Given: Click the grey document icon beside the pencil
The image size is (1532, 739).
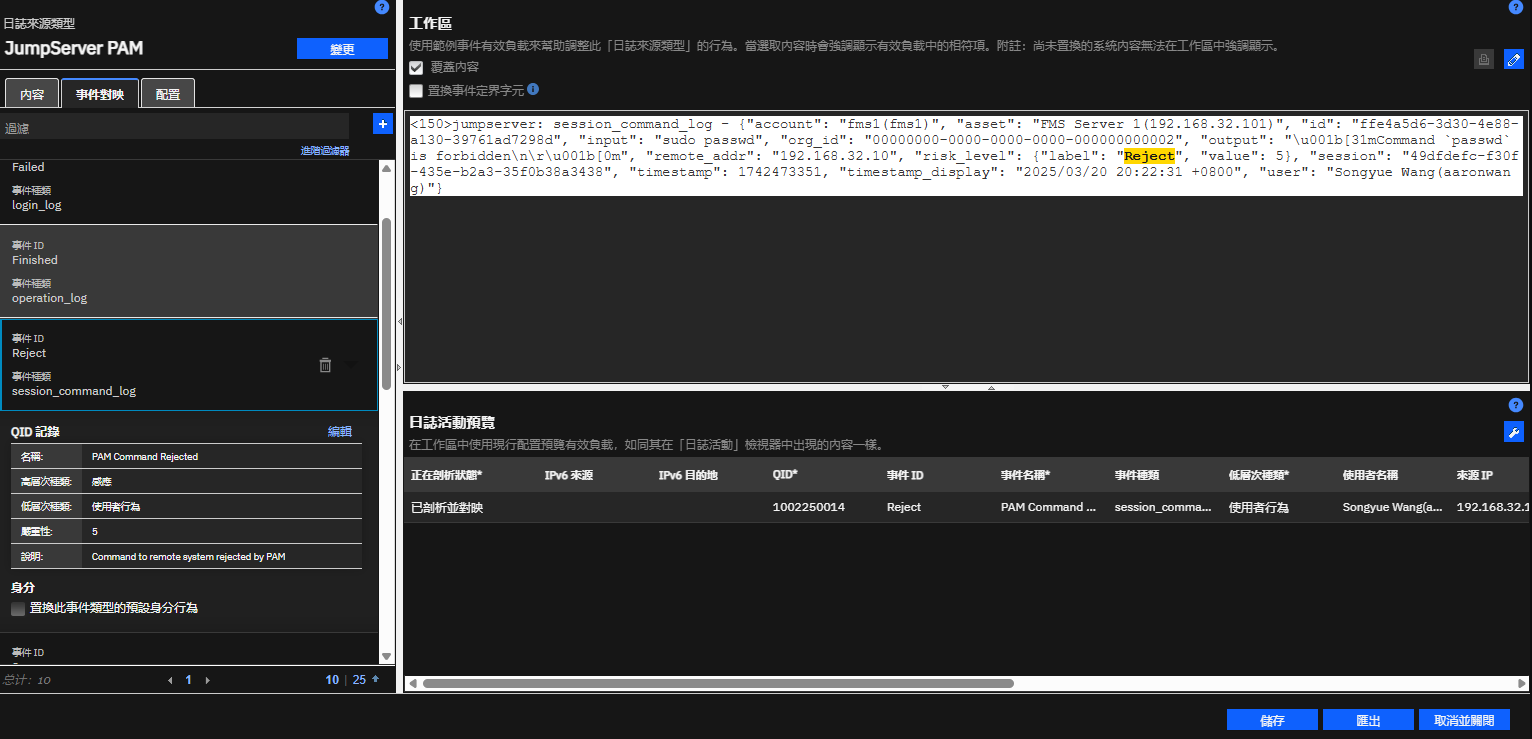Looking at the screenshot, I should pyautogui.click(x=1484, y=59).
